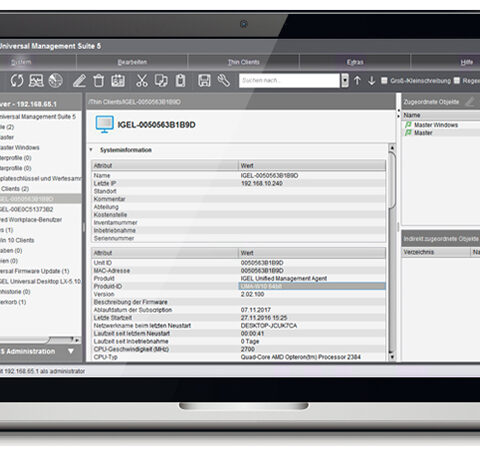Click the highlighted Produkt-ID value cell
The height and width of the screenshot is (457, 480).
coord(312,286)
